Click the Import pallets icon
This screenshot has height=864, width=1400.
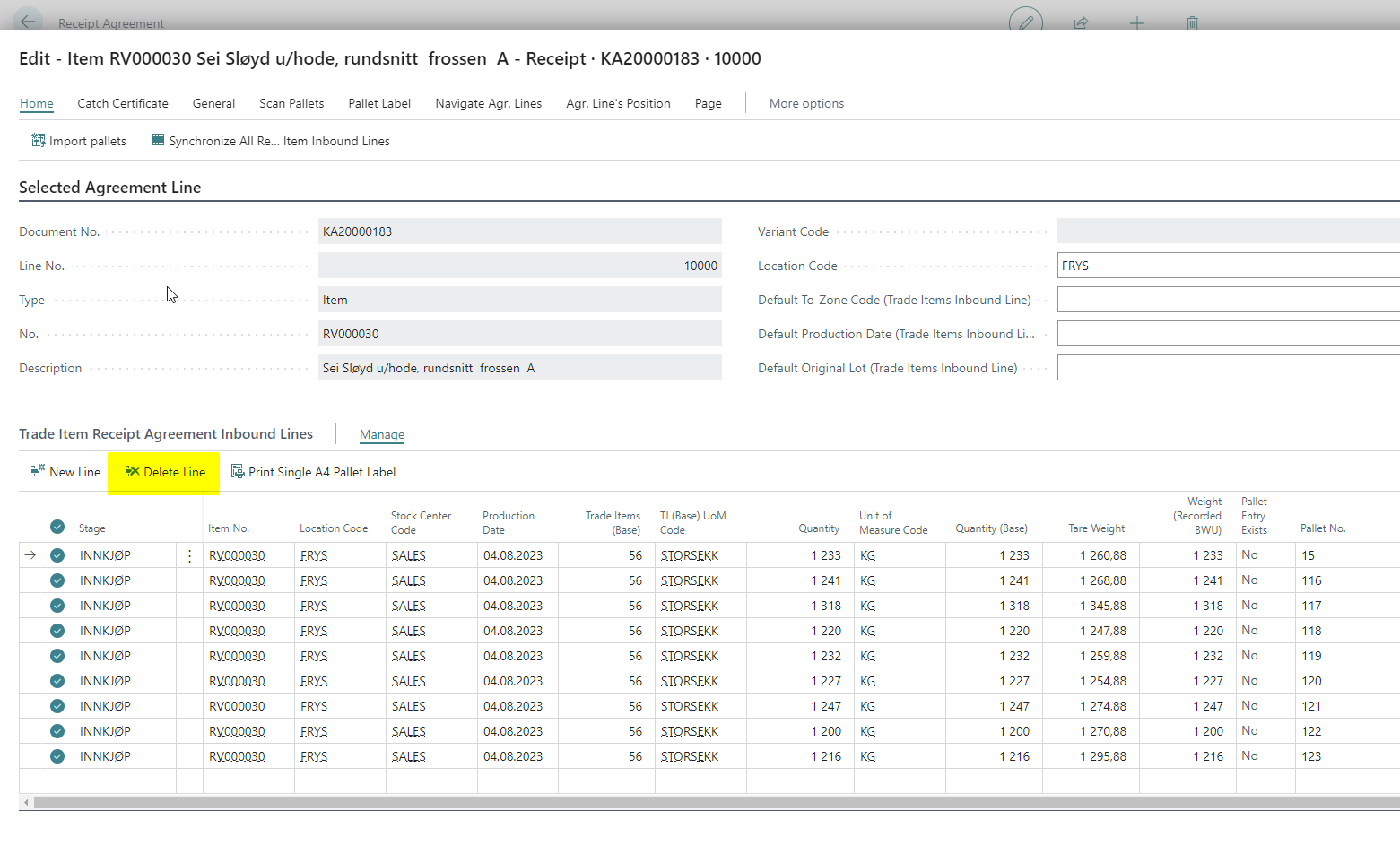(x=39, y=140)
